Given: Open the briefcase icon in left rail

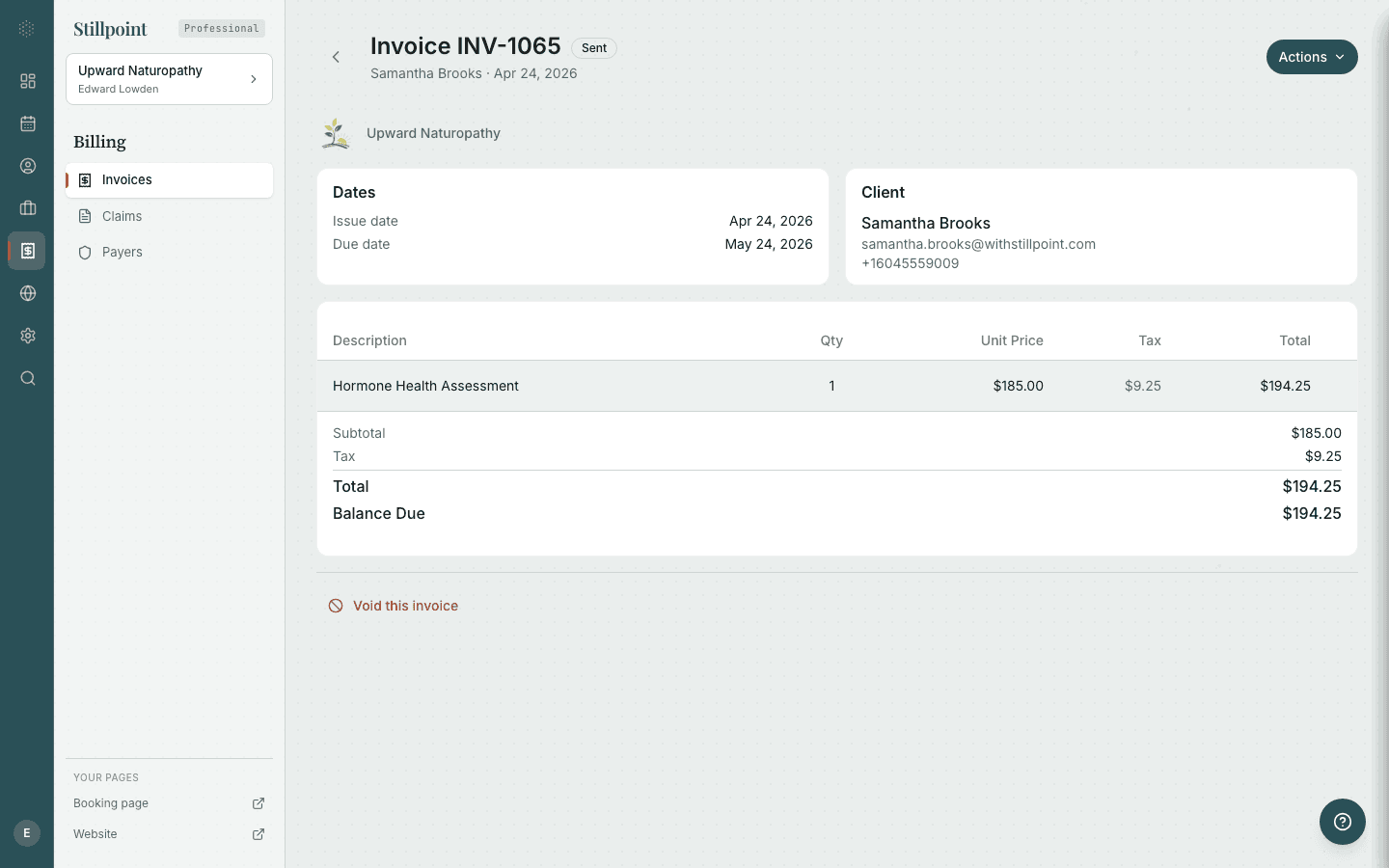Looking at the screenshot, I should tap(28, 208).
